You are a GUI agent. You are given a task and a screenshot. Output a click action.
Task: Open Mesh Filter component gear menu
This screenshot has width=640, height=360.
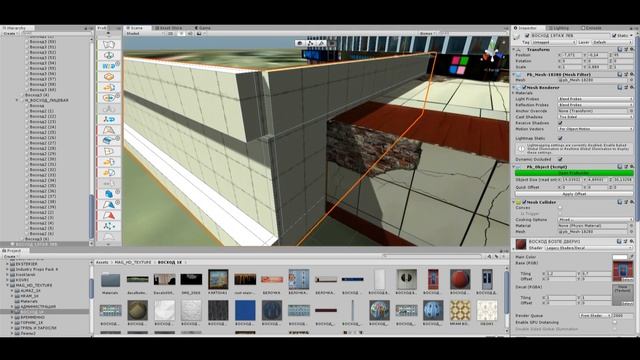(x=631, y=75)
